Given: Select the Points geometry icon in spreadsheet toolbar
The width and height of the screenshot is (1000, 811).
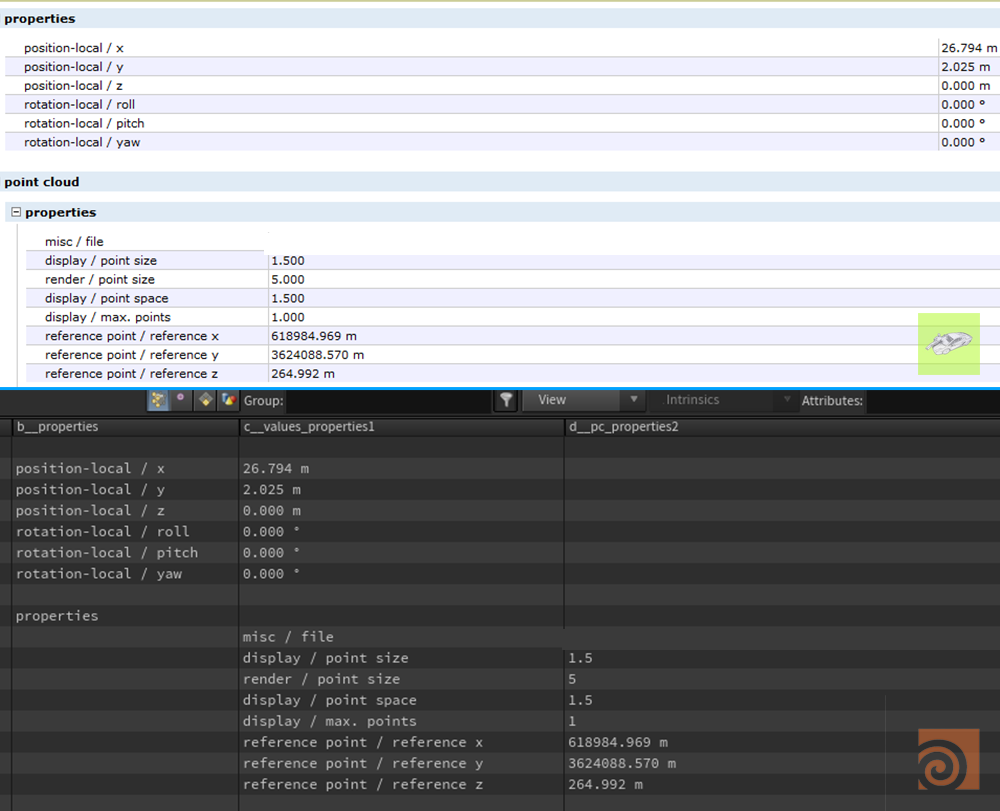Looking at the screenshot, I should click(x=158, y=400).
